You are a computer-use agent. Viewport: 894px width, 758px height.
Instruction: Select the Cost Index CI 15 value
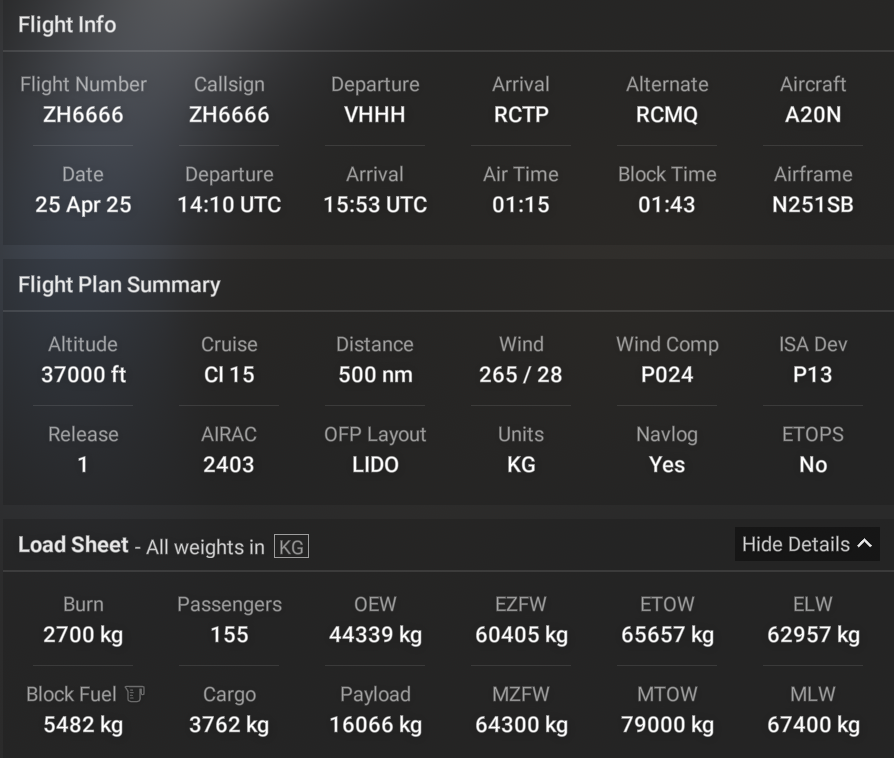click(x=229, y=375)
